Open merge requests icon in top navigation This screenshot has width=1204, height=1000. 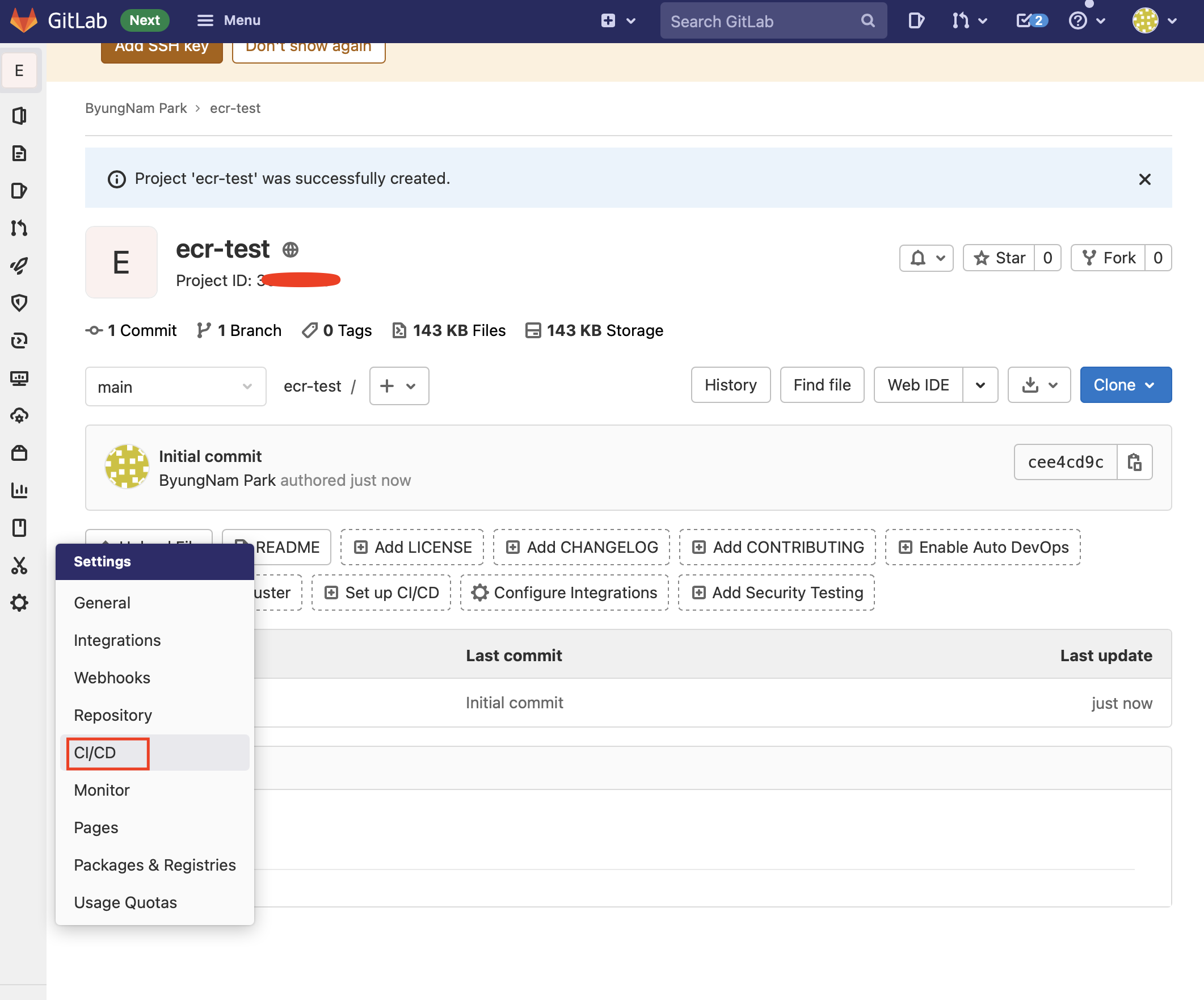click(969, 21)
